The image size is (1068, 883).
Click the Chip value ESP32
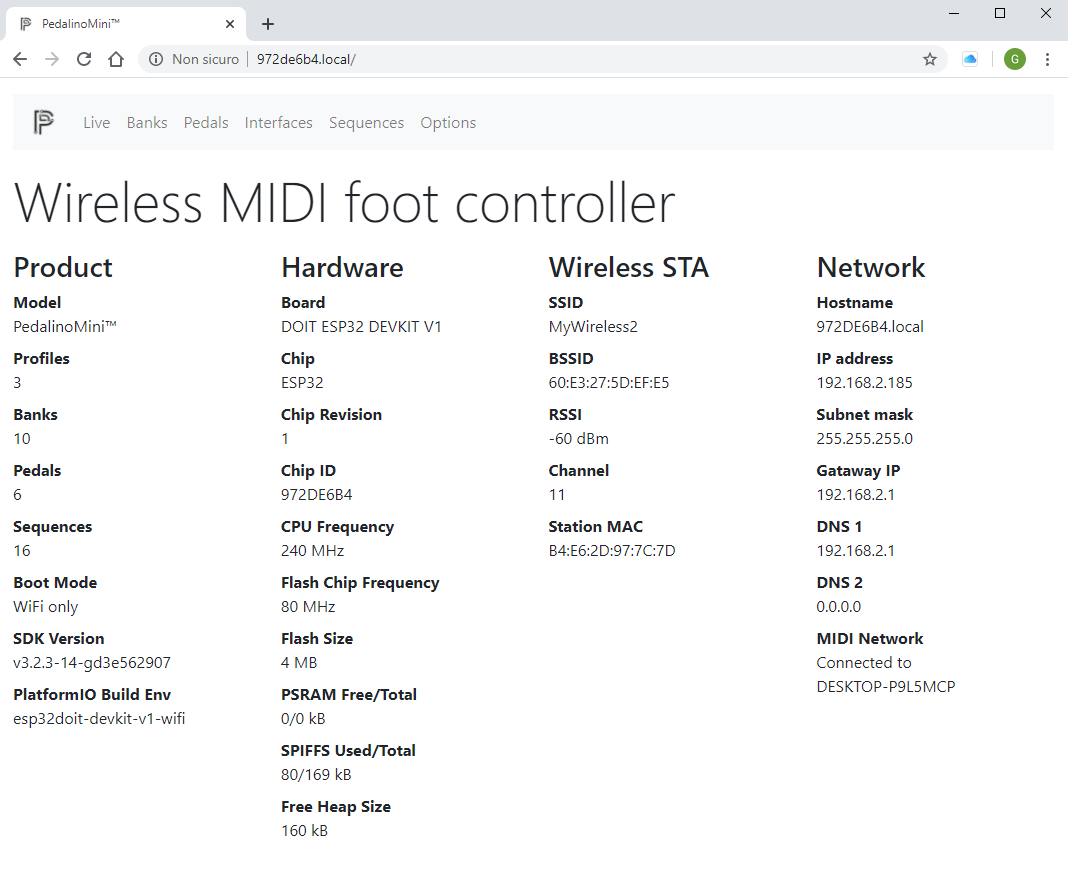point(302,383)
